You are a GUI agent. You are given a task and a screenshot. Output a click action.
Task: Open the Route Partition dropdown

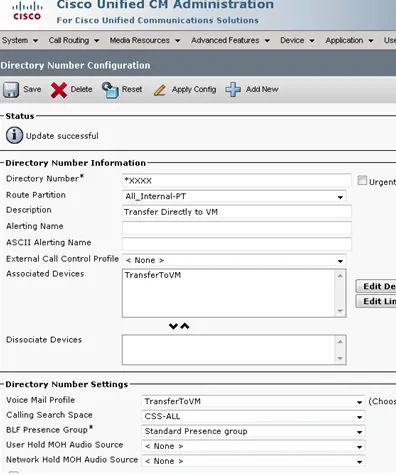tap(234, 196)
